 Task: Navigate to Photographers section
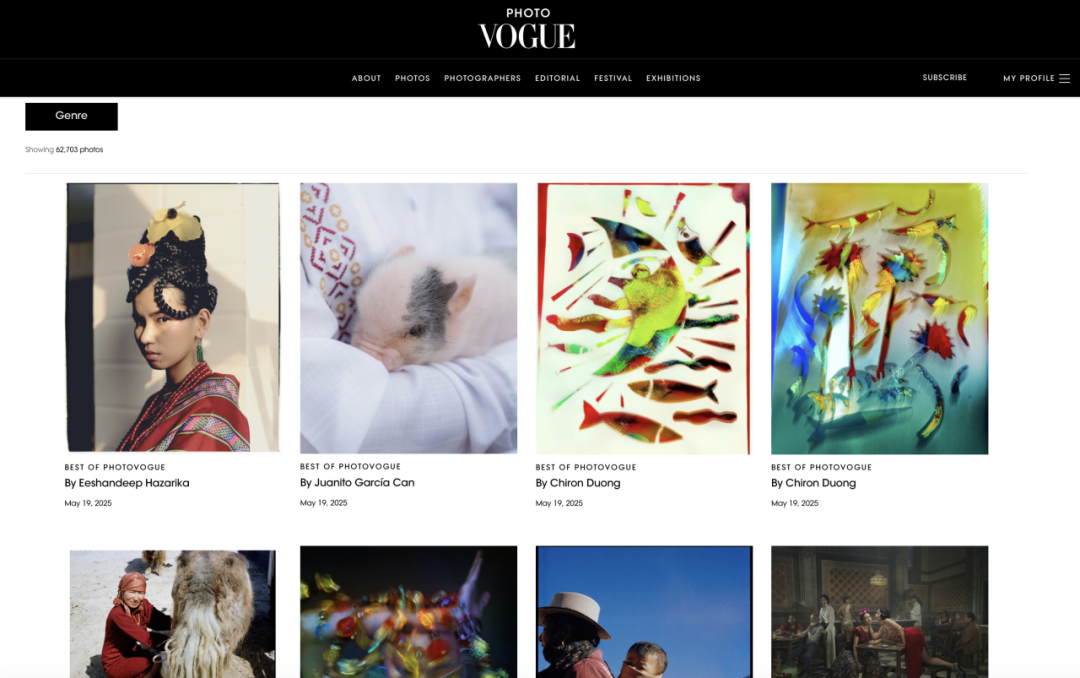[x=482, y=79]
